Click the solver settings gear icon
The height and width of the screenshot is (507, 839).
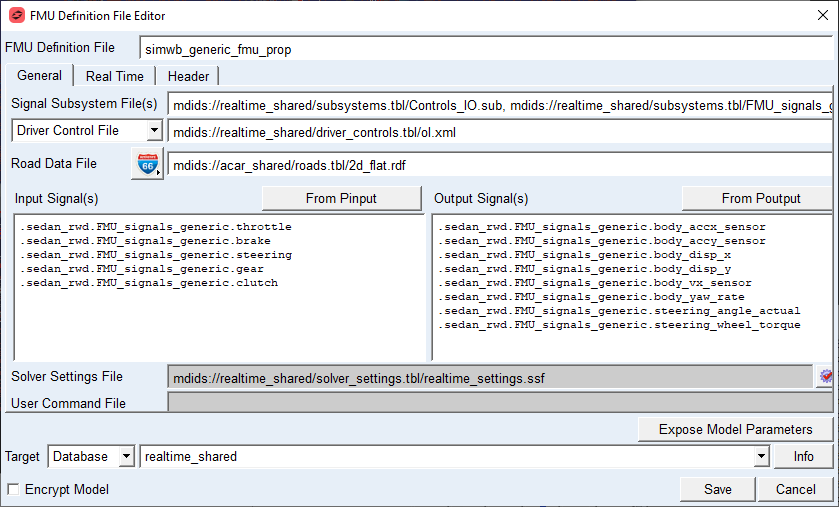(825, 377)
